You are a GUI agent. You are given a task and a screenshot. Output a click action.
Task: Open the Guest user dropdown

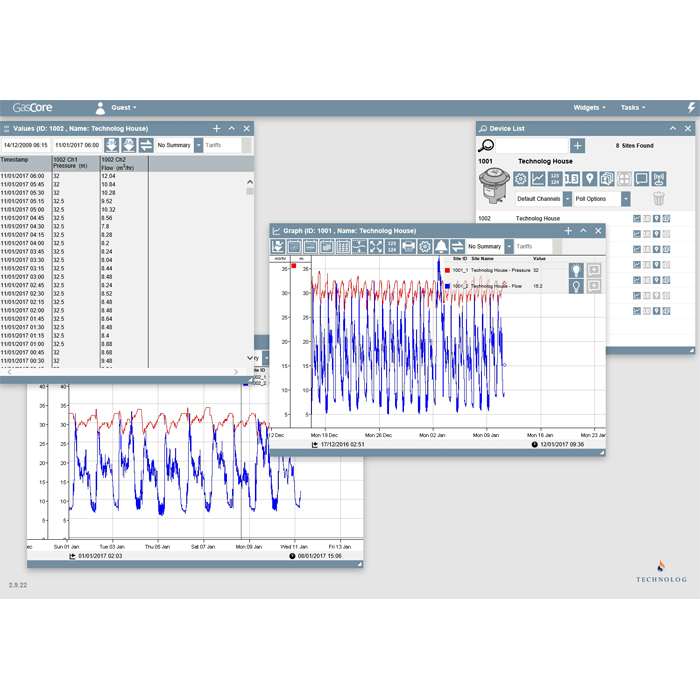point(124,108)
